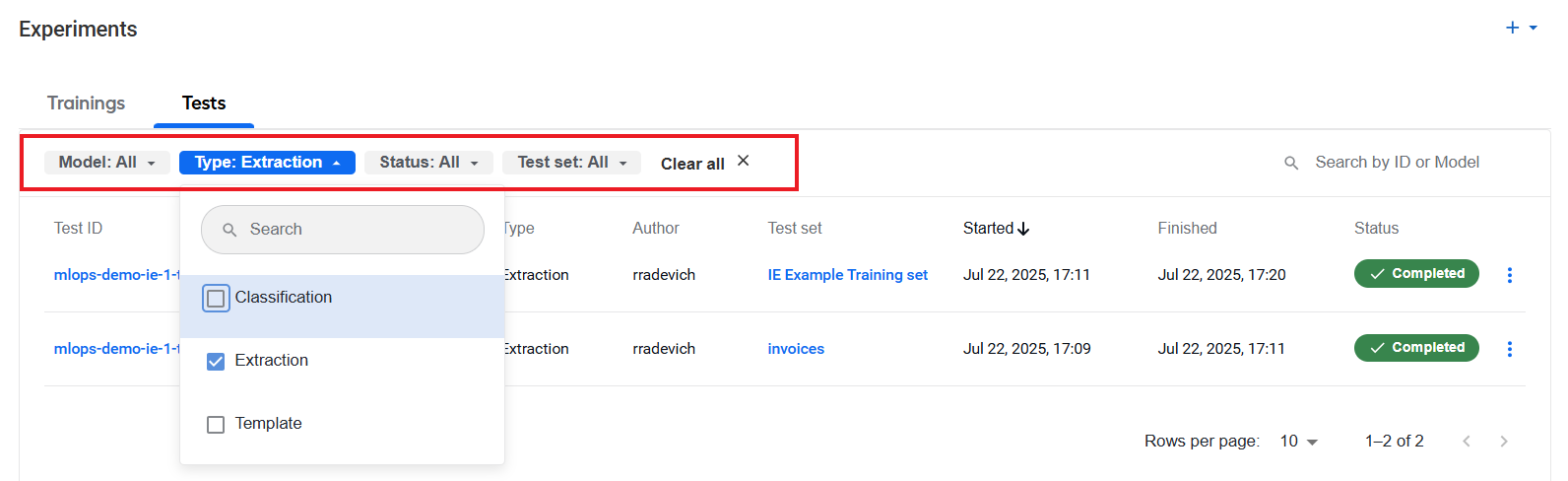Viewport: 1568px width, 481px height.
Task: Click the filter Search field in dropdown
Action: 343,230
